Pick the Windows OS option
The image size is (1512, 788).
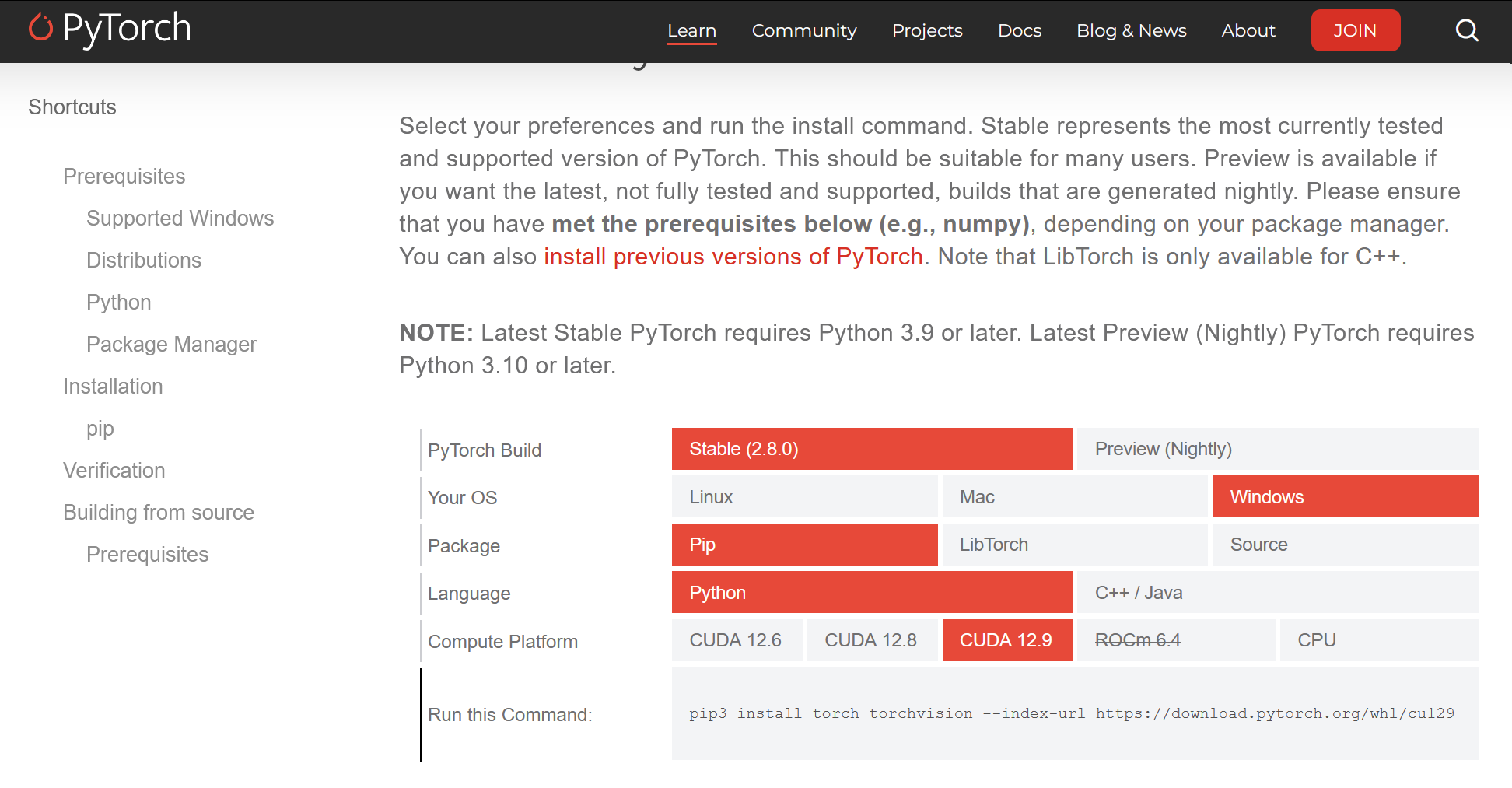click(1345, 497)
